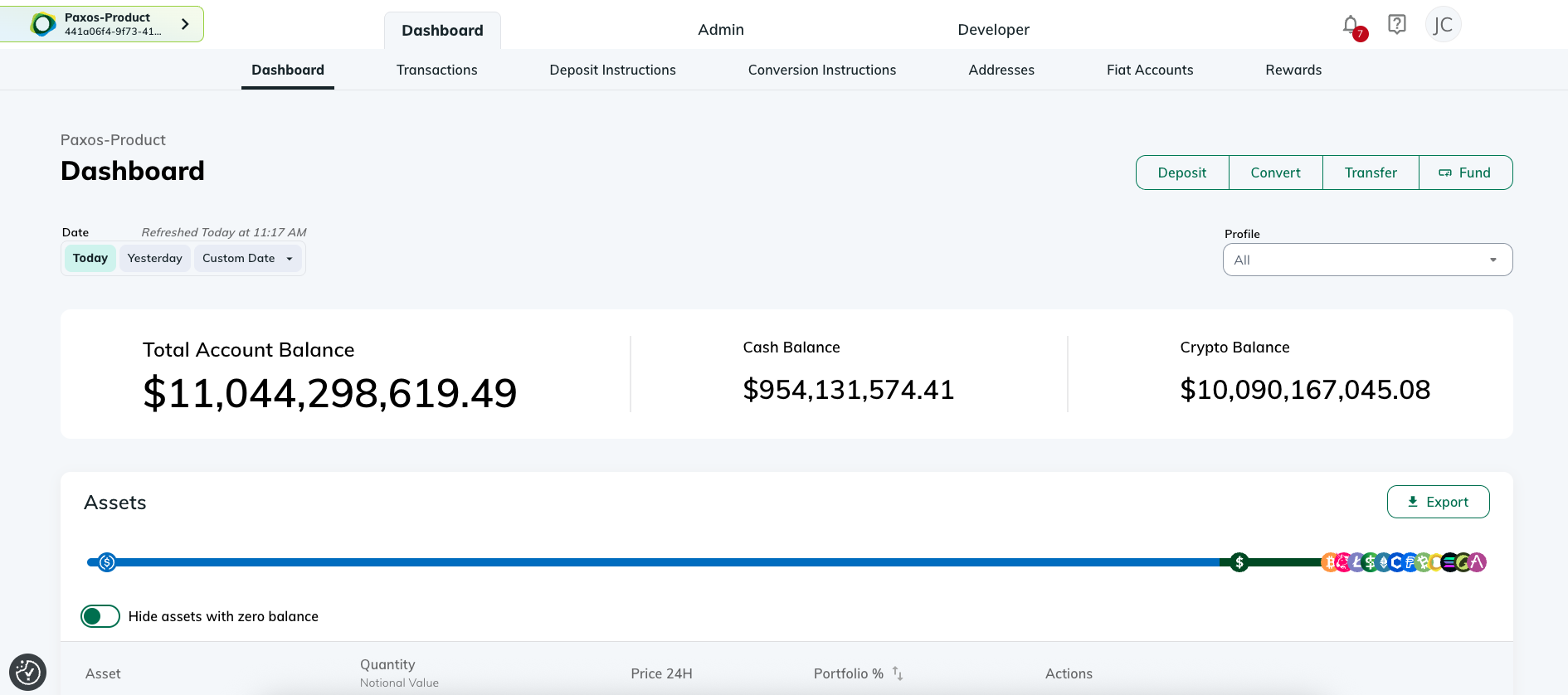
Task: Select the Litecoin asset icon
Action: coord(1357,562)
